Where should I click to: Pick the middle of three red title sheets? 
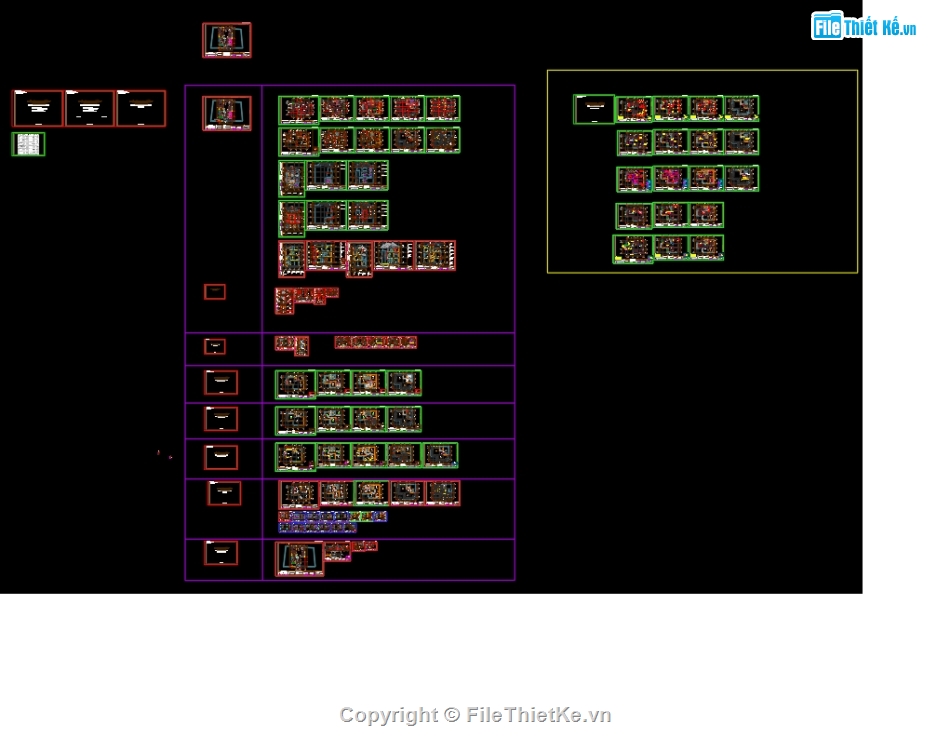[90, 108]
